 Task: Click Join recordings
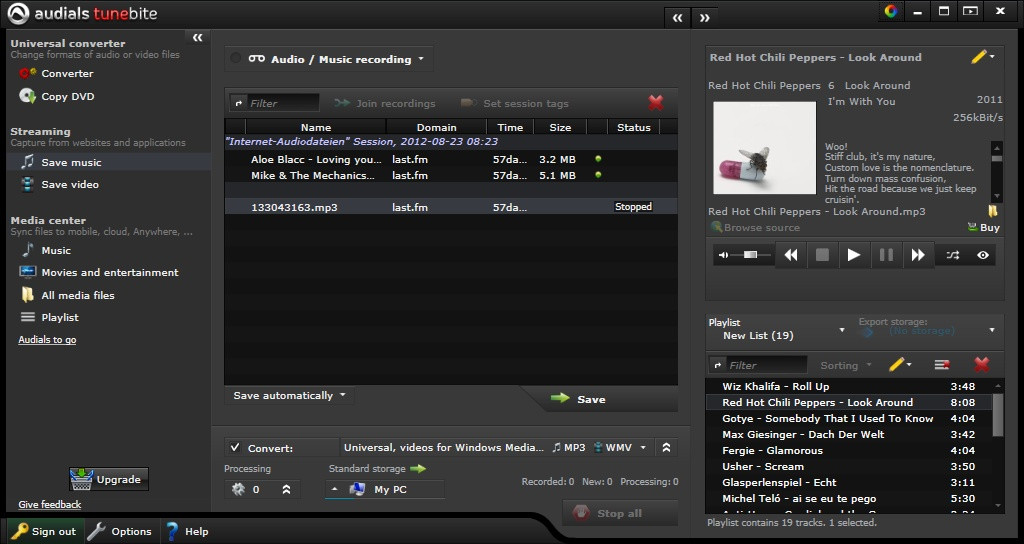pos(384,103)
